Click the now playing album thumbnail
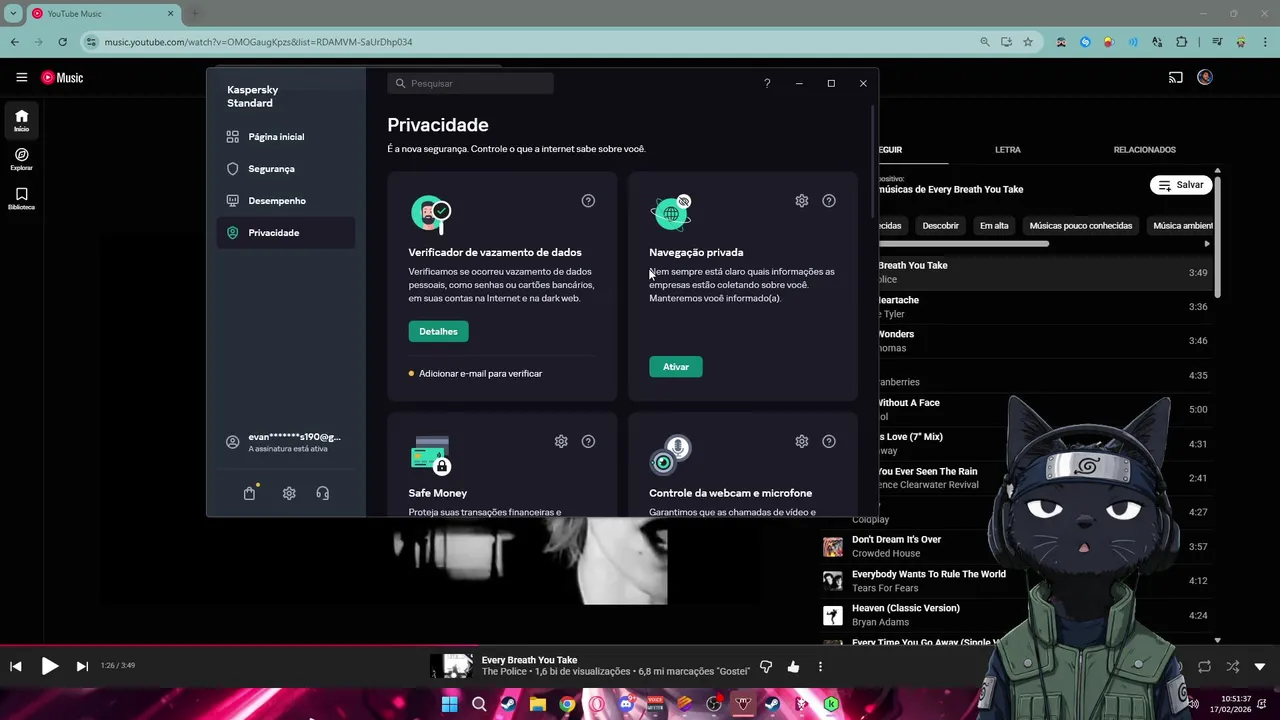Screen dimensions: 1280x720 (x=452, y=666)
